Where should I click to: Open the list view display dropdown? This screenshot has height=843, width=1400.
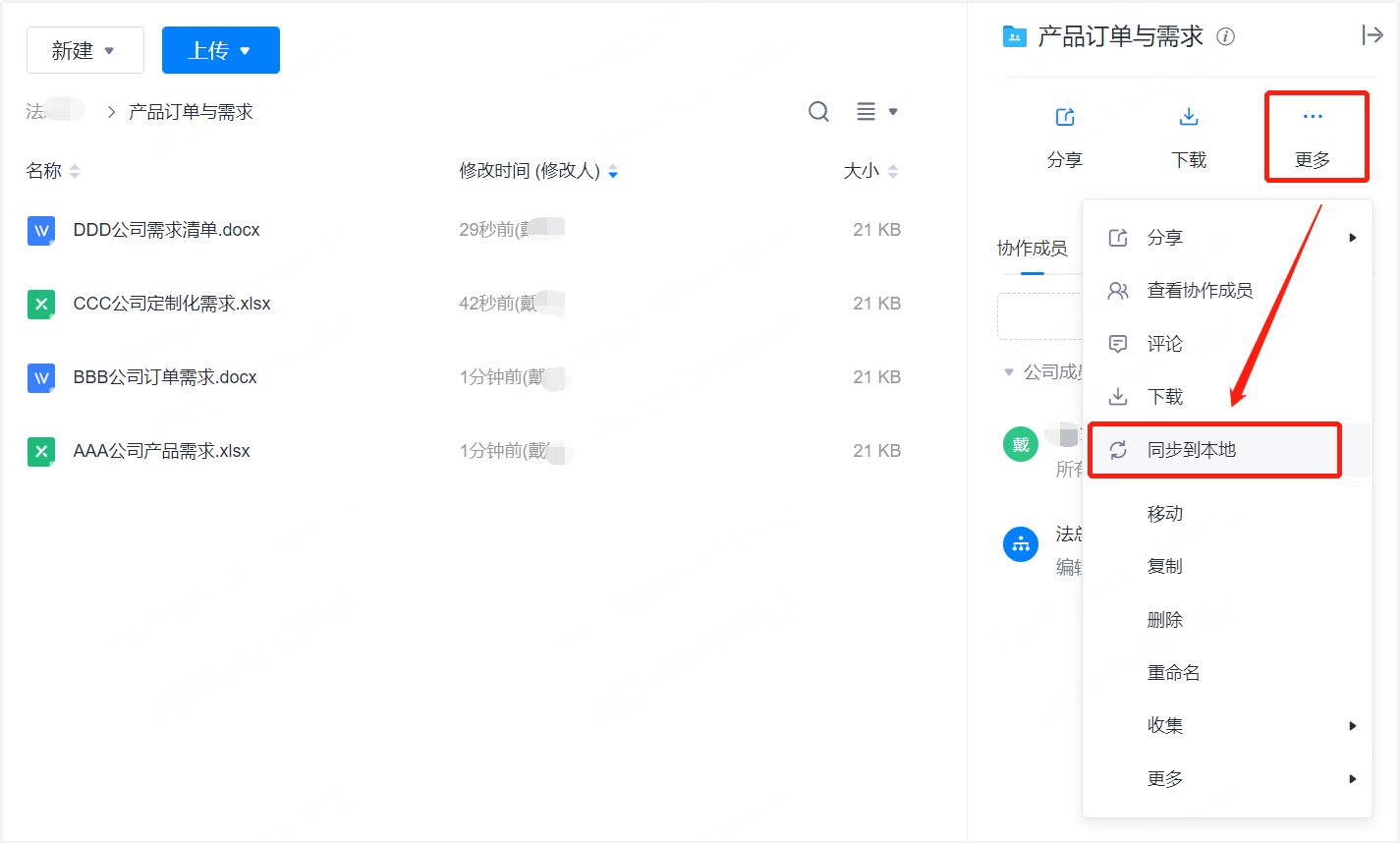tap(874, 111)
